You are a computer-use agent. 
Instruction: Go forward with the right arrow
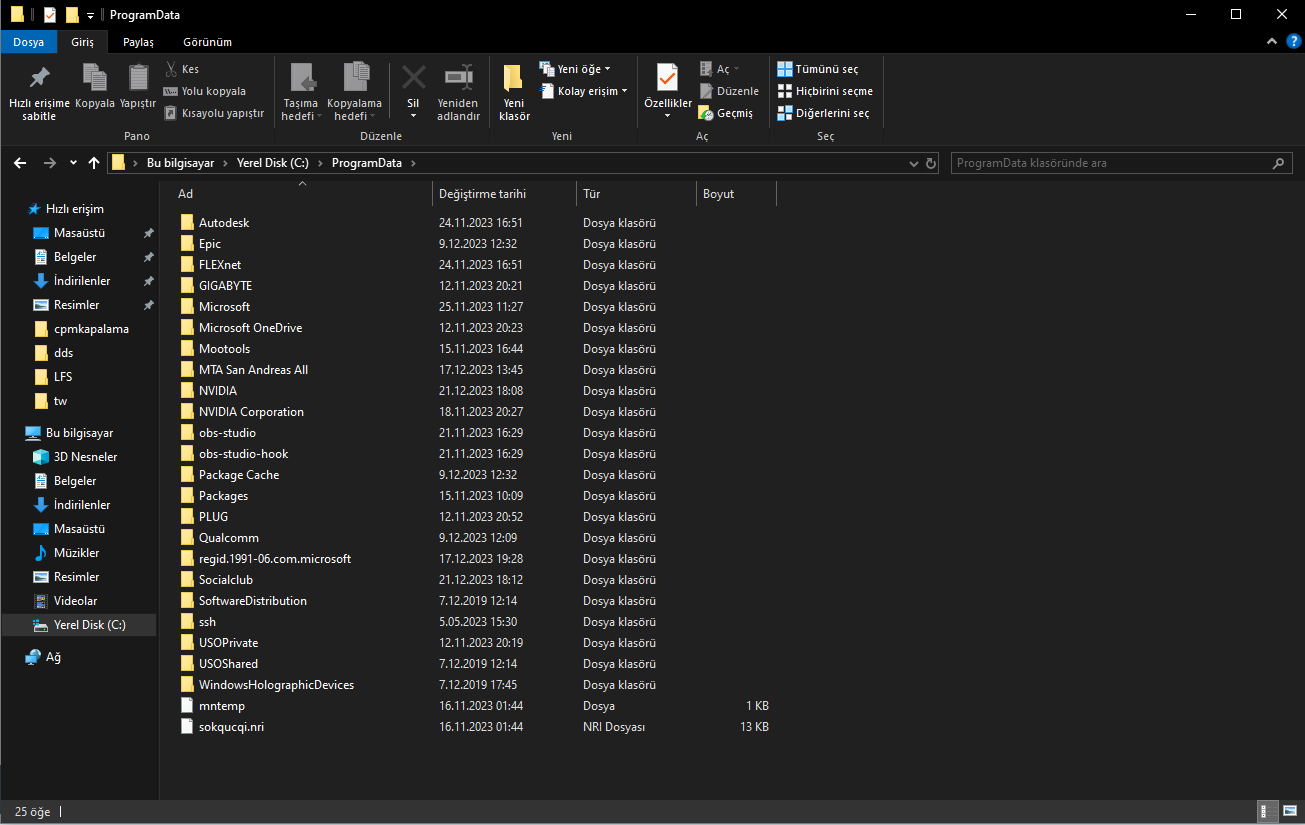click(50, 163)
